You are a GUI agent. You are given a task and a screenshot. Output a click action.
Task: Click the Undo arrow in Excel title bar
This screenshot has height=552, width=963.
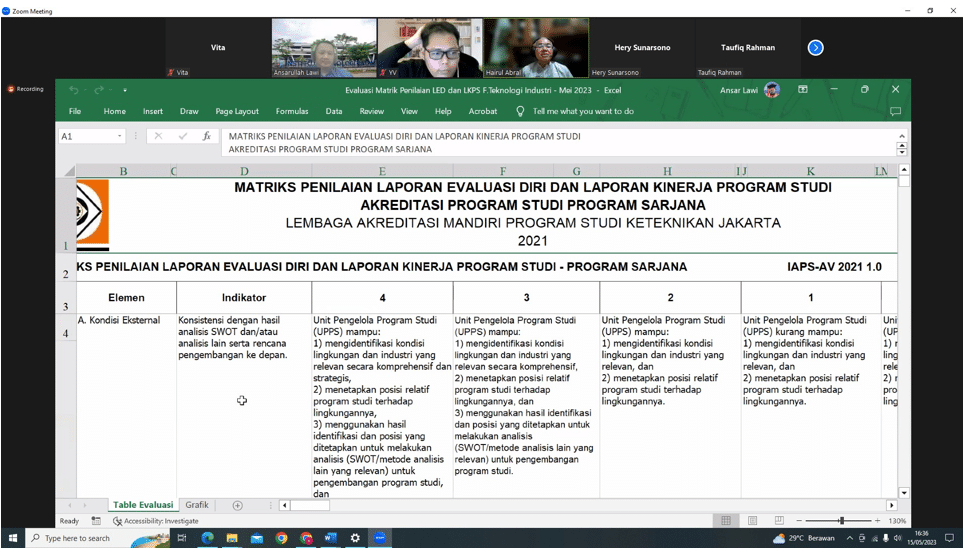tap(74, 90)
